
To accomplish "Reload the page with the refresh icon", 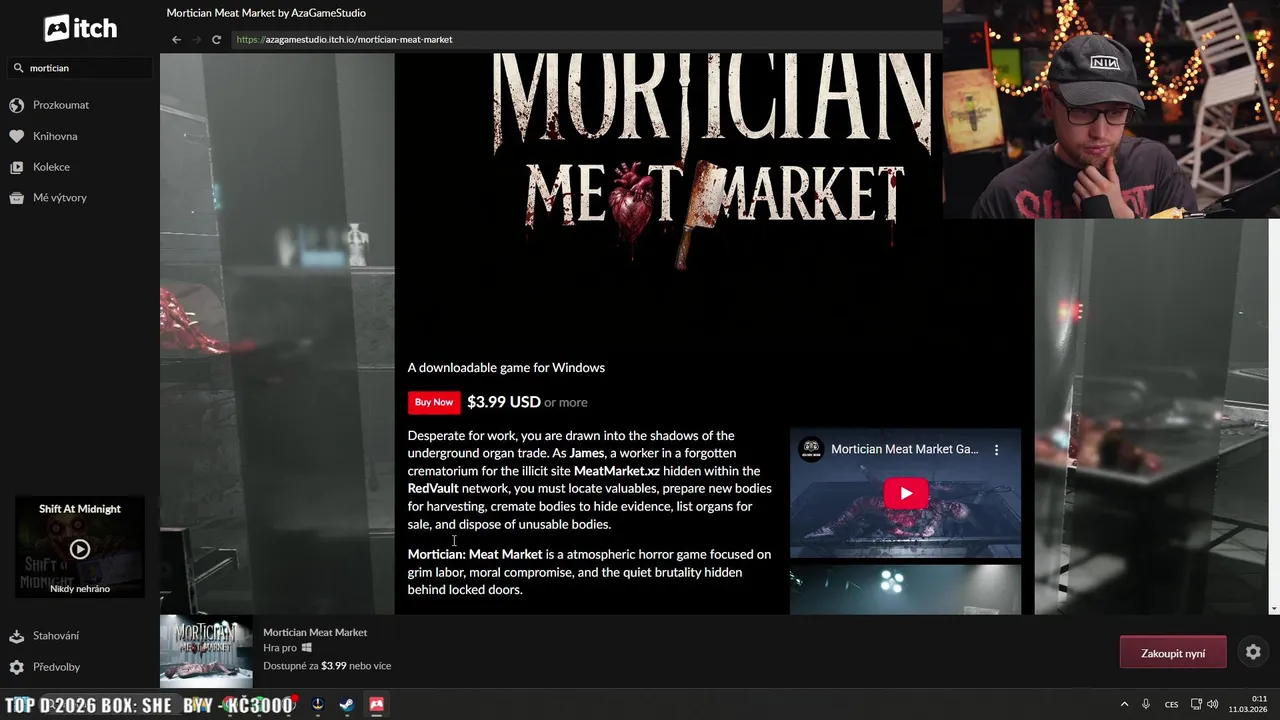I will coord(216,40).
